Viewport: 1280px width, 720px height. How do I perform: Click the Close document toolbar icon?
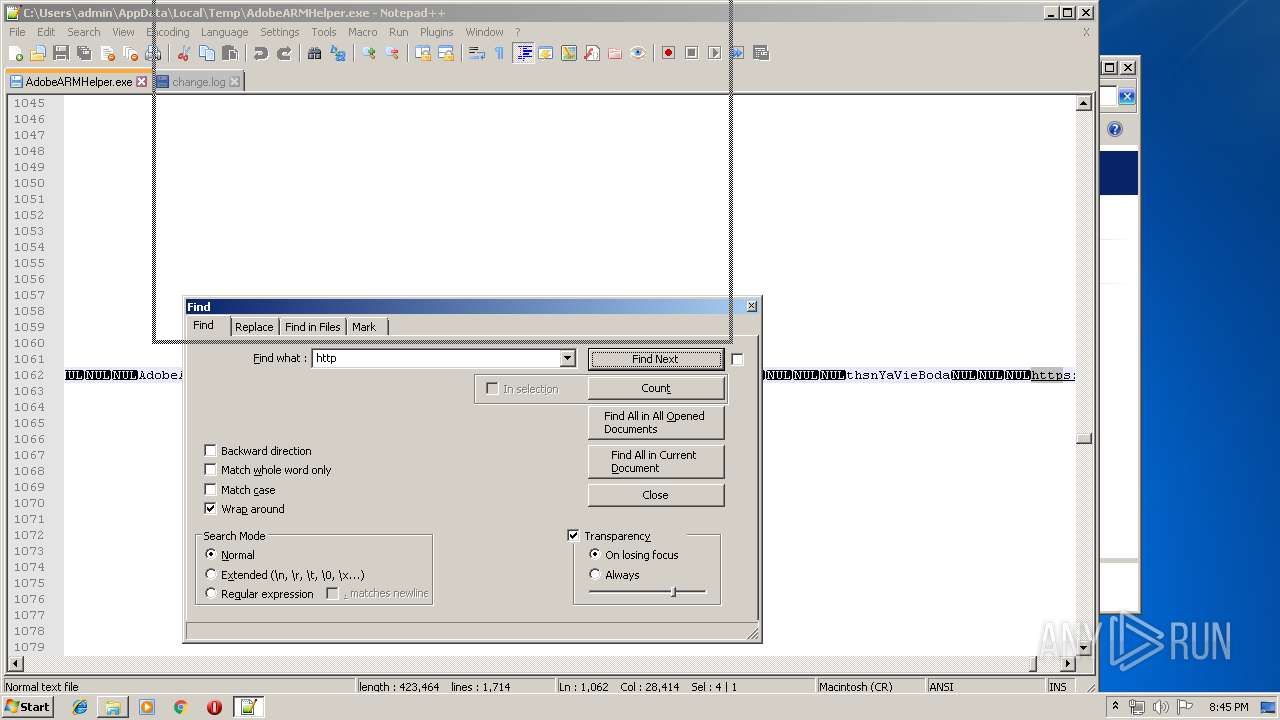pos(107,53)
